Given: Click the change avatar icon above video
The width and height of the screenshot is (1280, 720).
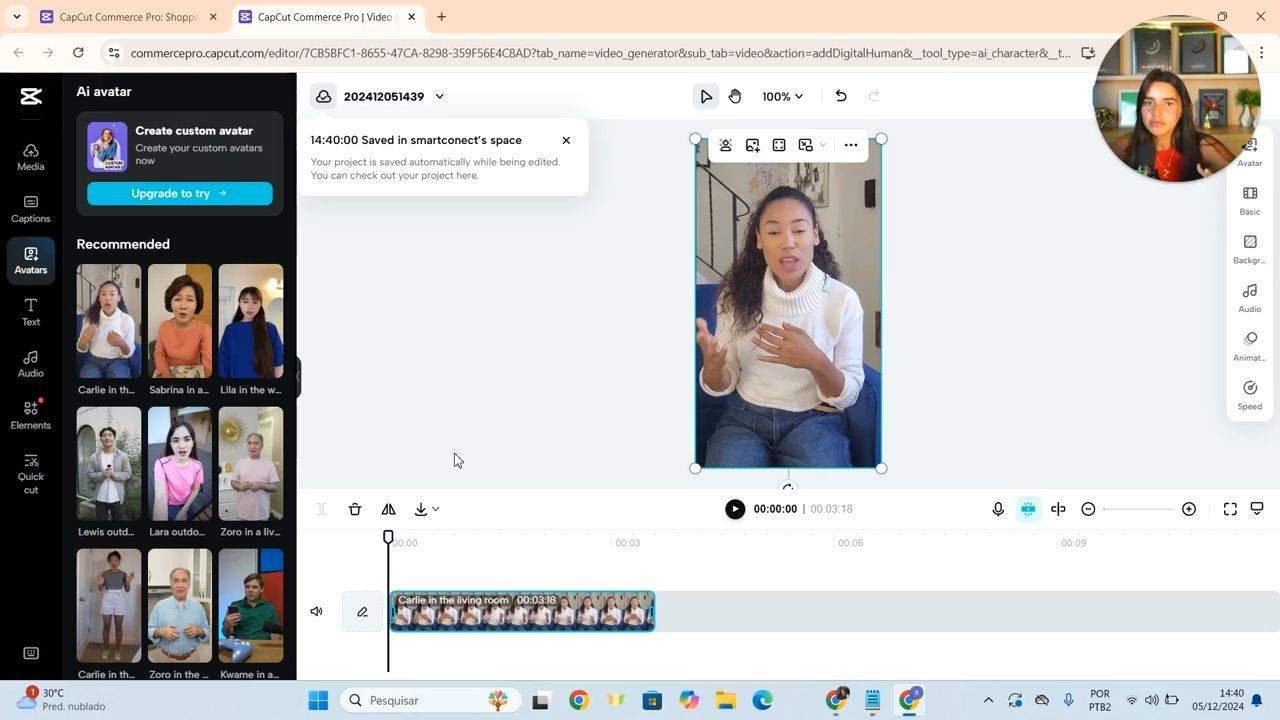Looking at the screenshot, I should (726, 145).
